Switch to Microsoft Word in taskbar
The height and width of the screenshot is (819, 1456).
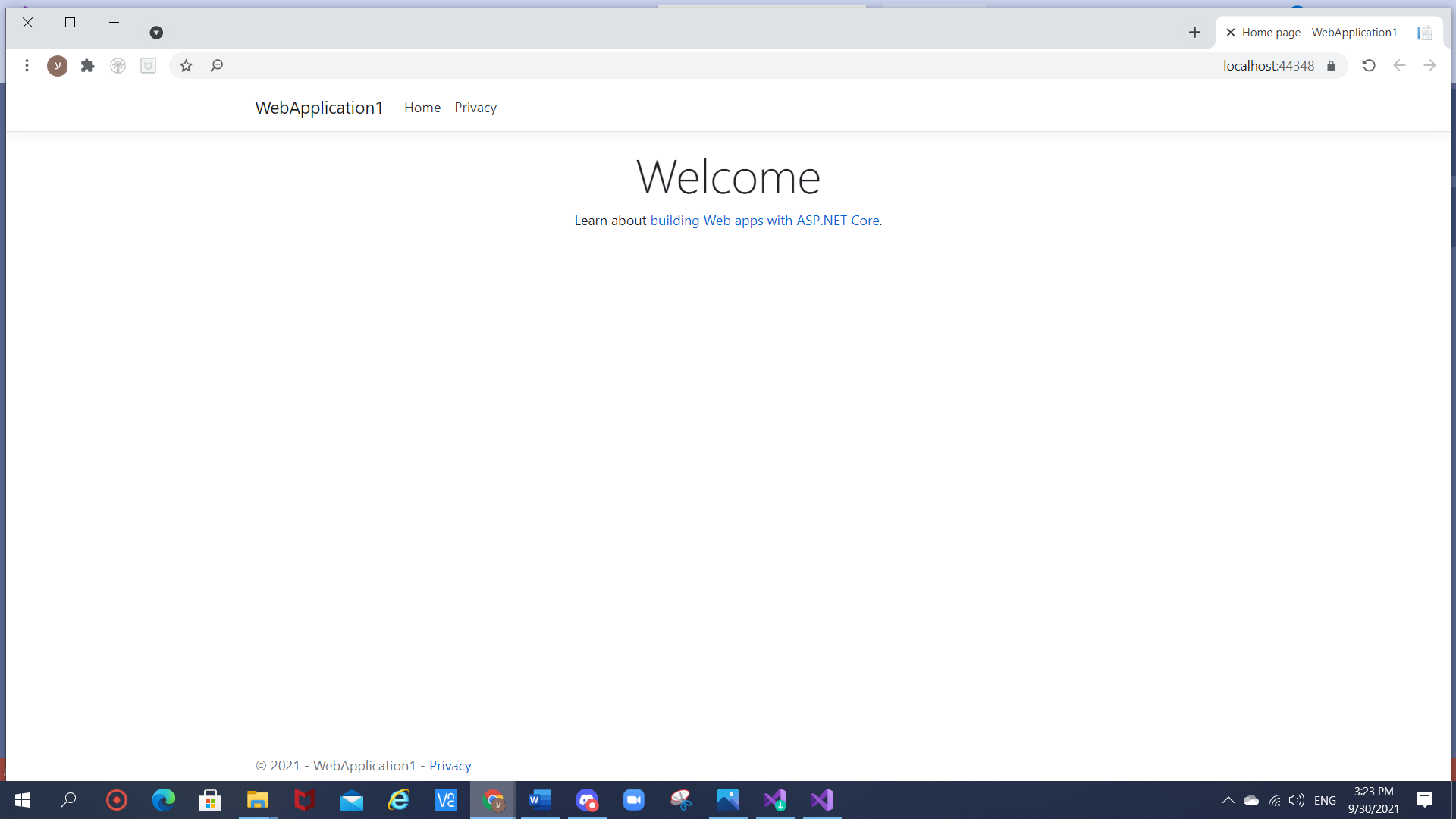pos(540,800)
